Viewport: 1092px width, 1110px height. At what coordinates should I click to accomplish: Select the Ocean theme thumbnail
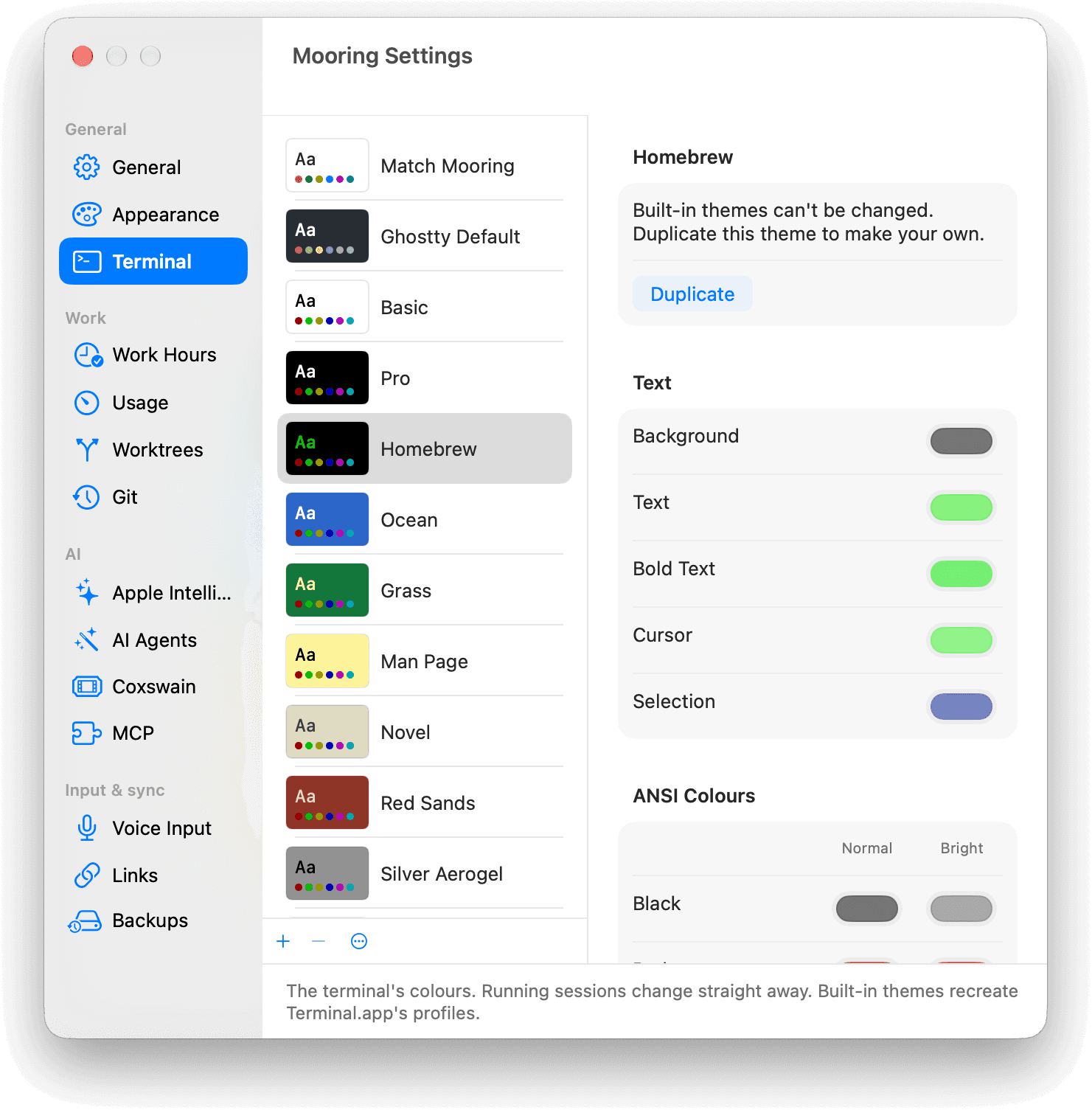(327, 519)
